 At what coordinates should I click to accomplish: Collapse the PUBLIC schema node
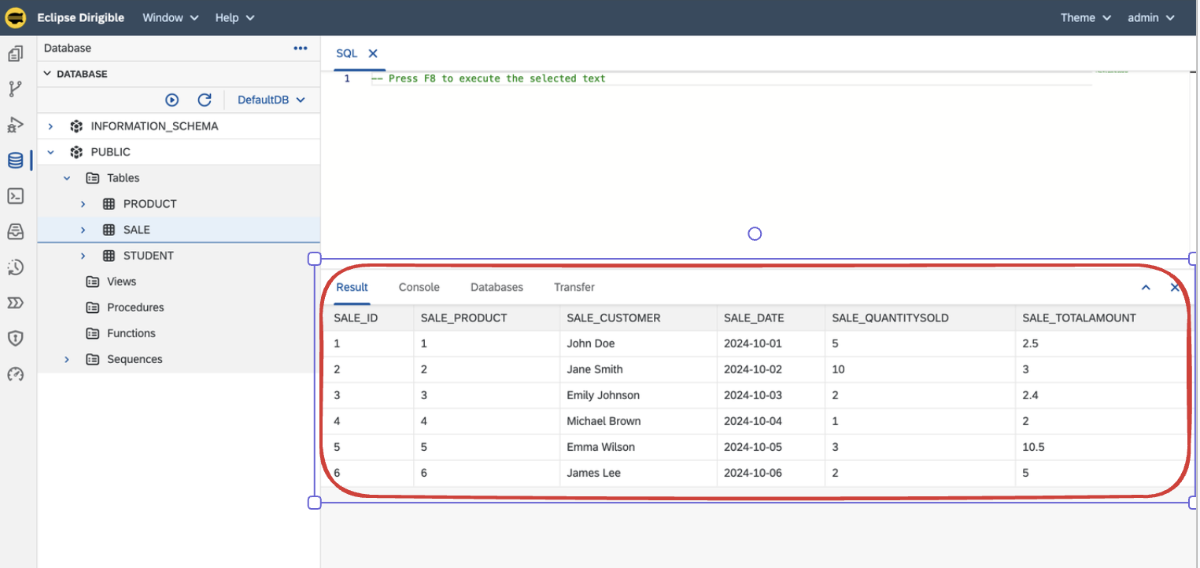click(51, 153)
